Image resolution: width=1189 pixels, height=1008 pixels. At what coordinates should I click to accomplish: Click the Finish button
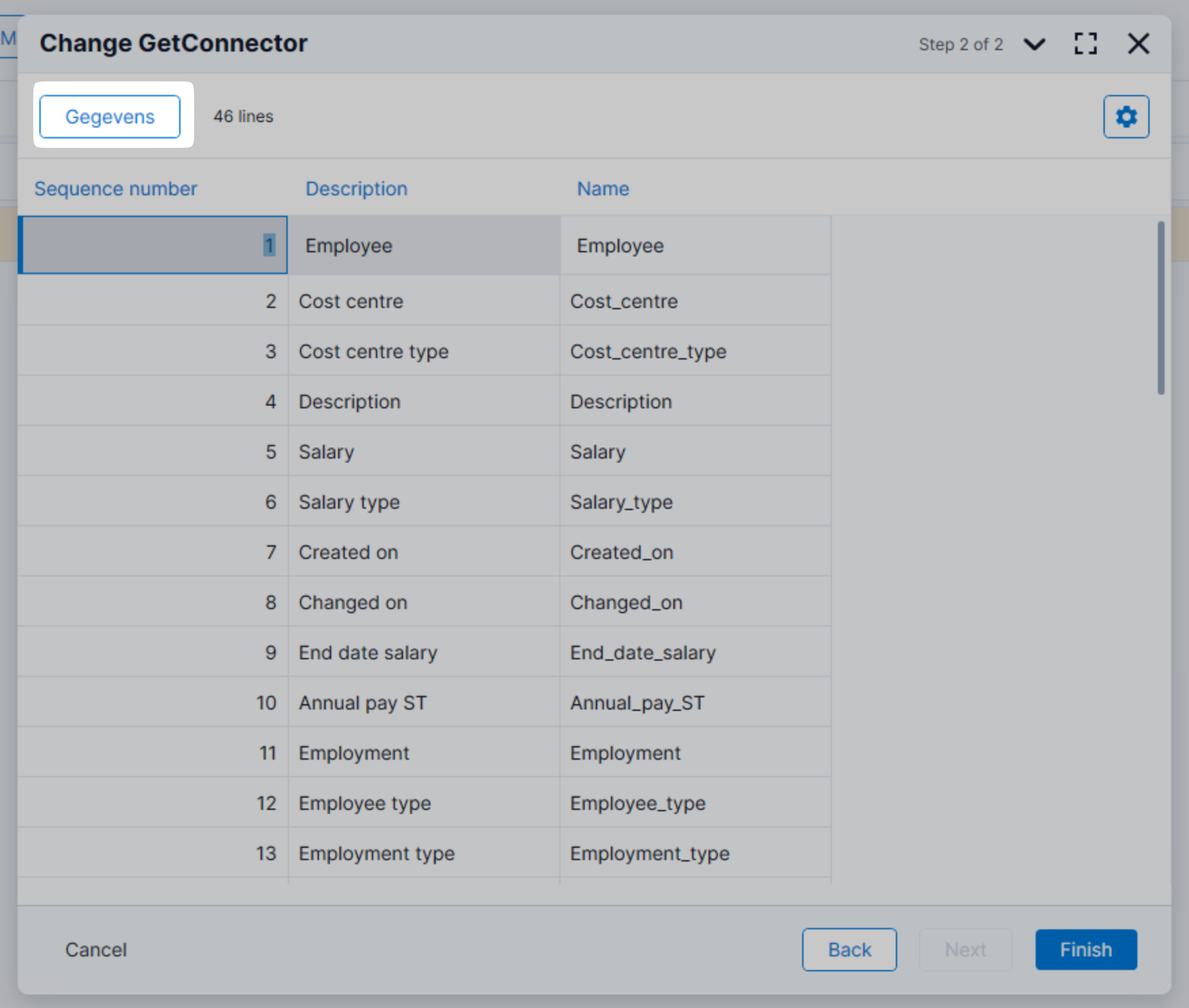1085,949
